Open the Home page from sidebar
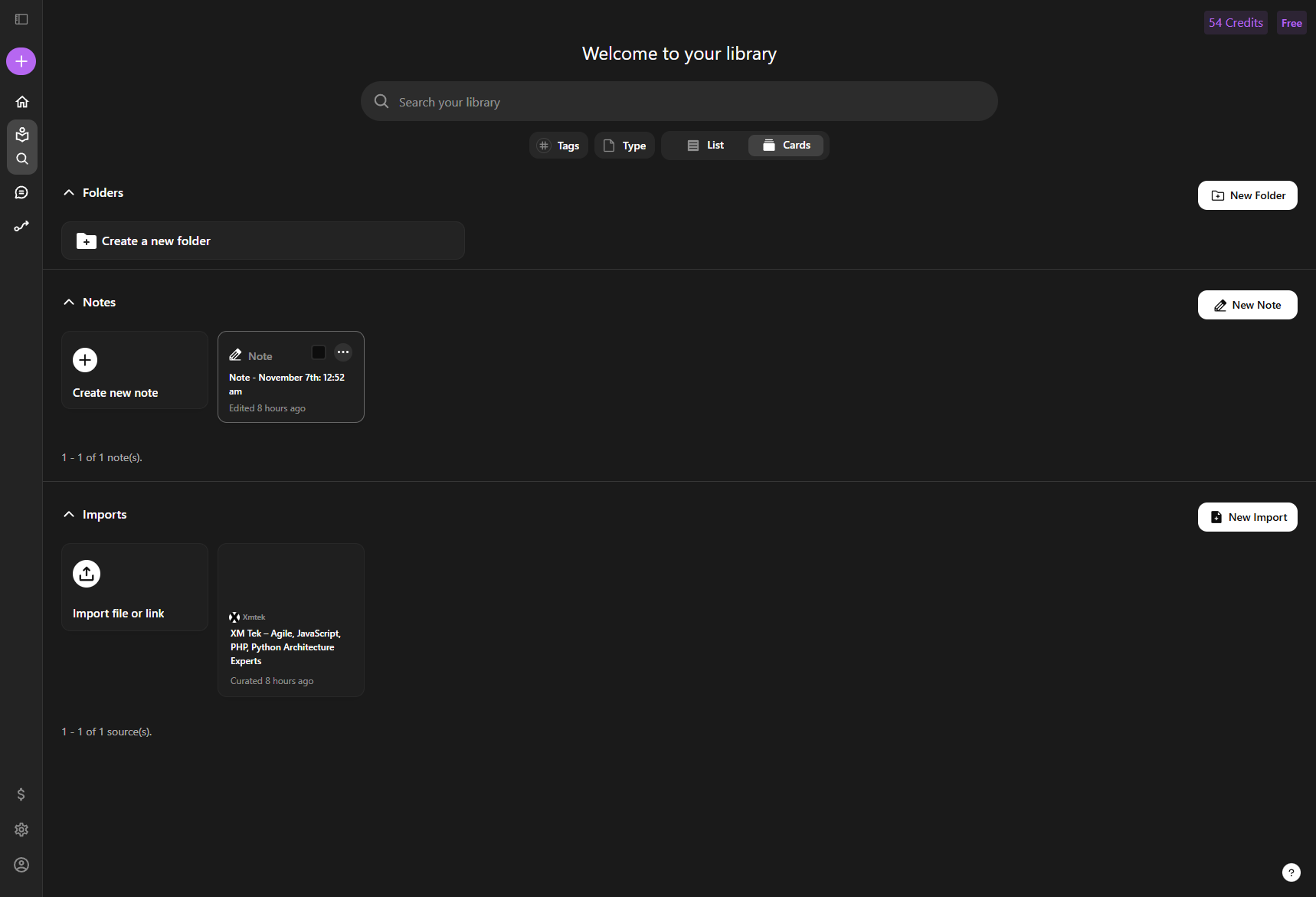Image resolution: width=1316 pixels, height=897 pixels. [21, 102]
